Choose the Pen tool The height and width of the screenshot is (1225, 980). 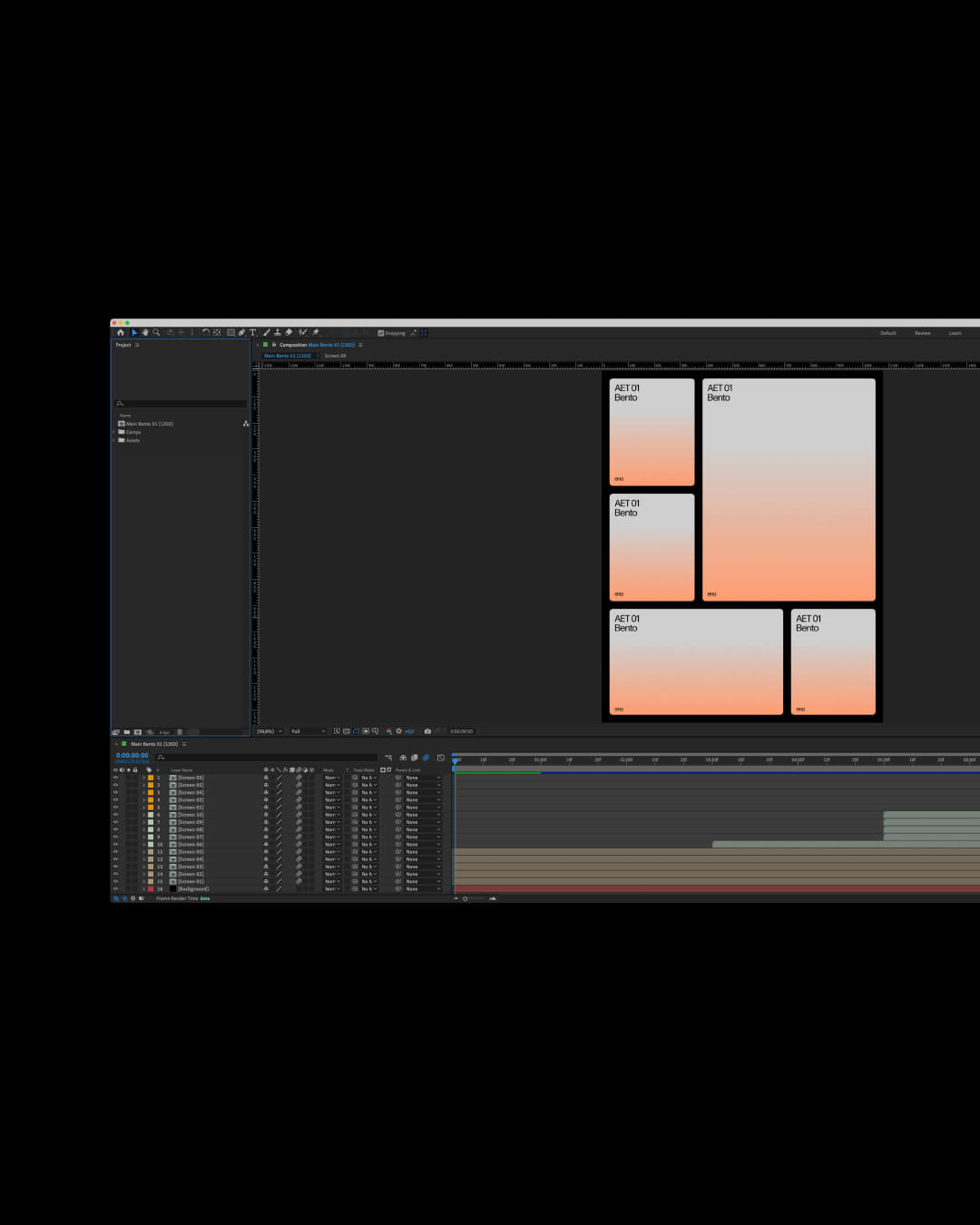pos(241,332)
